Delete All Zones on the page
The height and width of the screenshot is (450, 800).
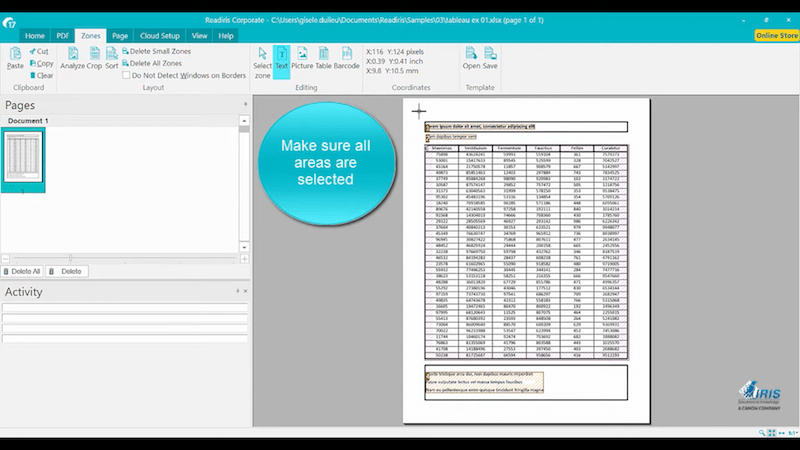point(152,63)
